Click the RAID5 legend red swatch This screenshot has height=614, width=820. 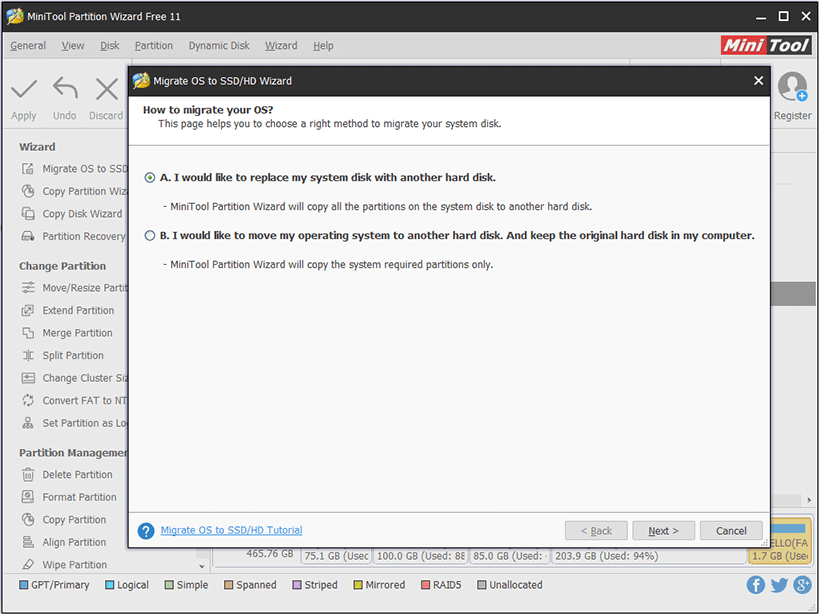pos(425,585)
